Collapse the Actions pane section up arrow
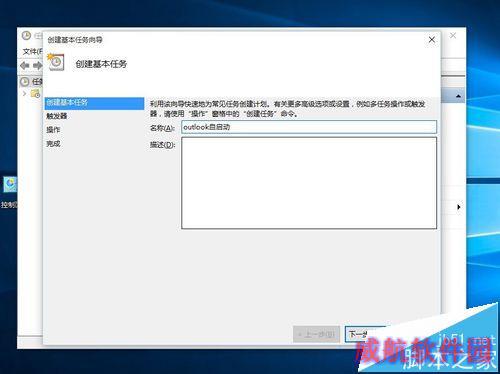 [x=459, y=96]
